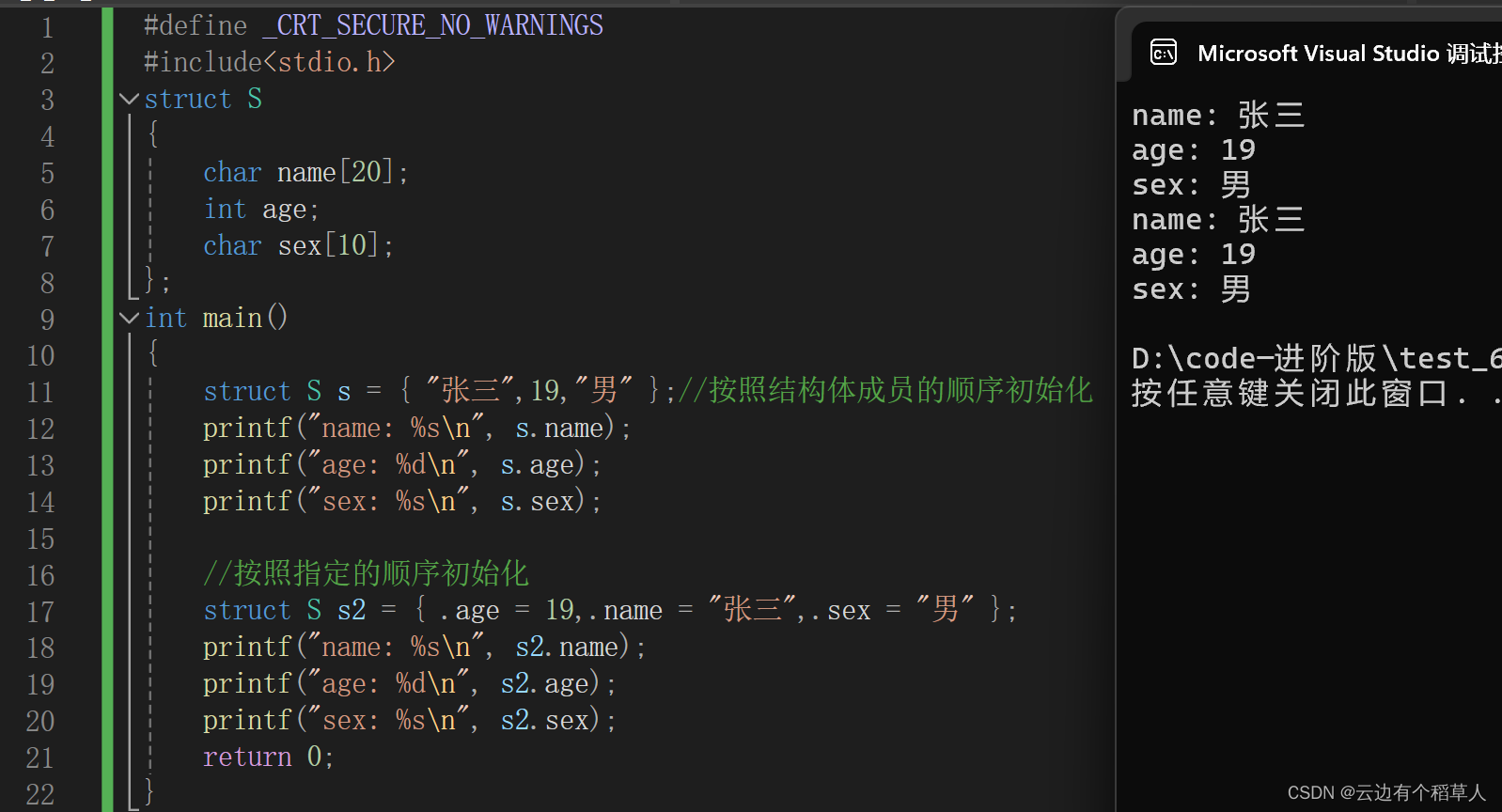Click the 'return 0;' statement
The height and width of the screenshot is (812, 1502).
[269, 757]
